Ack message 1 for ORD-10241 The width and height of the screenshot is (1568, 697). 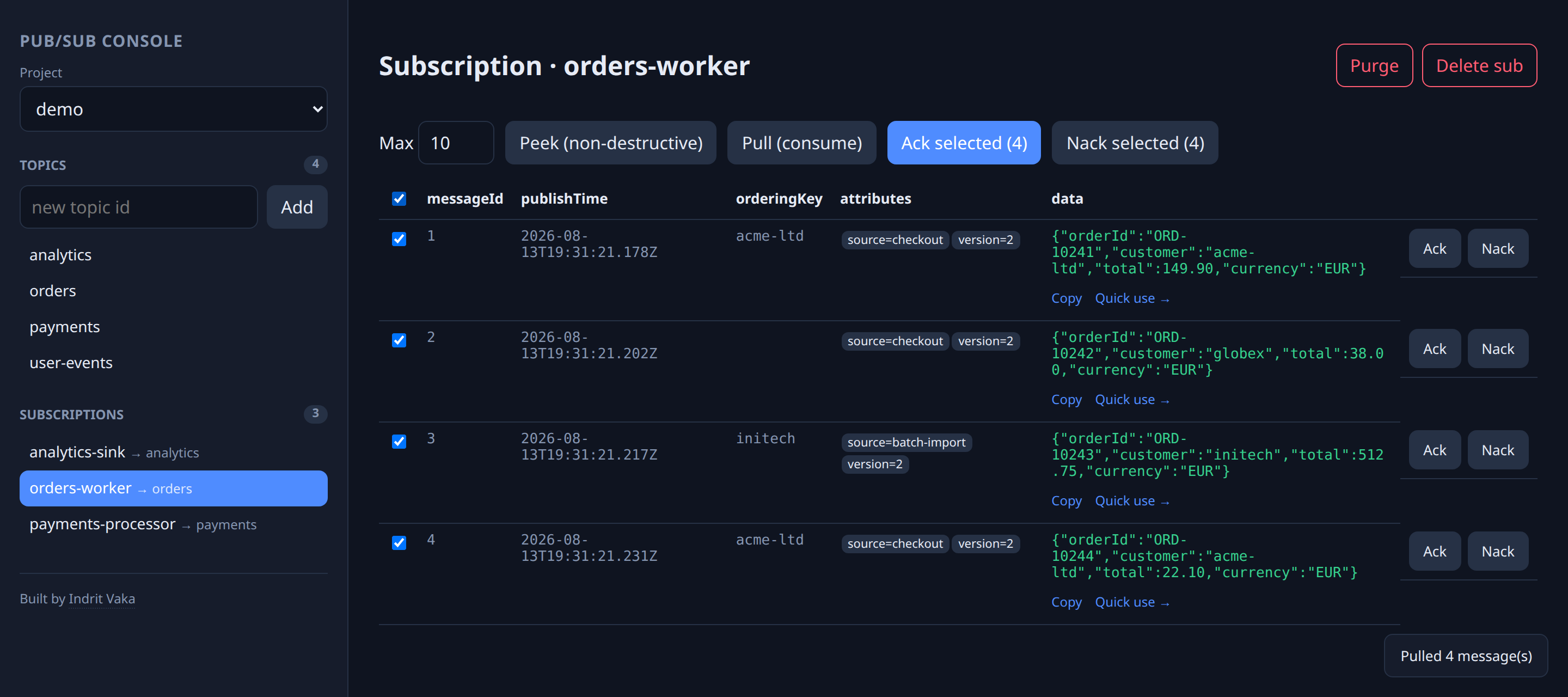(x=1435, y=248)
